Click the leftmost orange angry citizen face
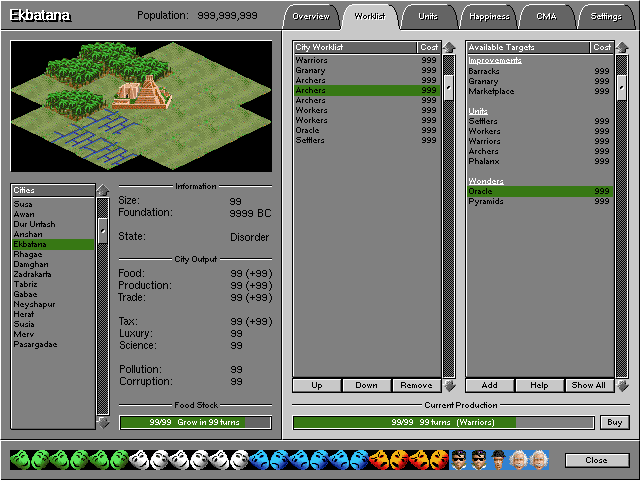 click(x=378, y=460)
